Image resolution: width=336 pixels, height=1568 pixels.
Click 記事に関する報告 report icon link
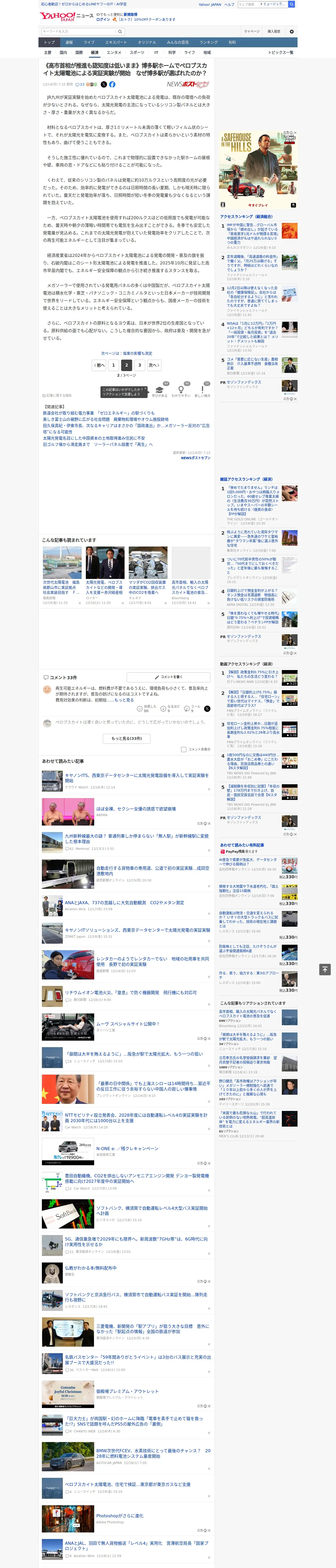57,396
